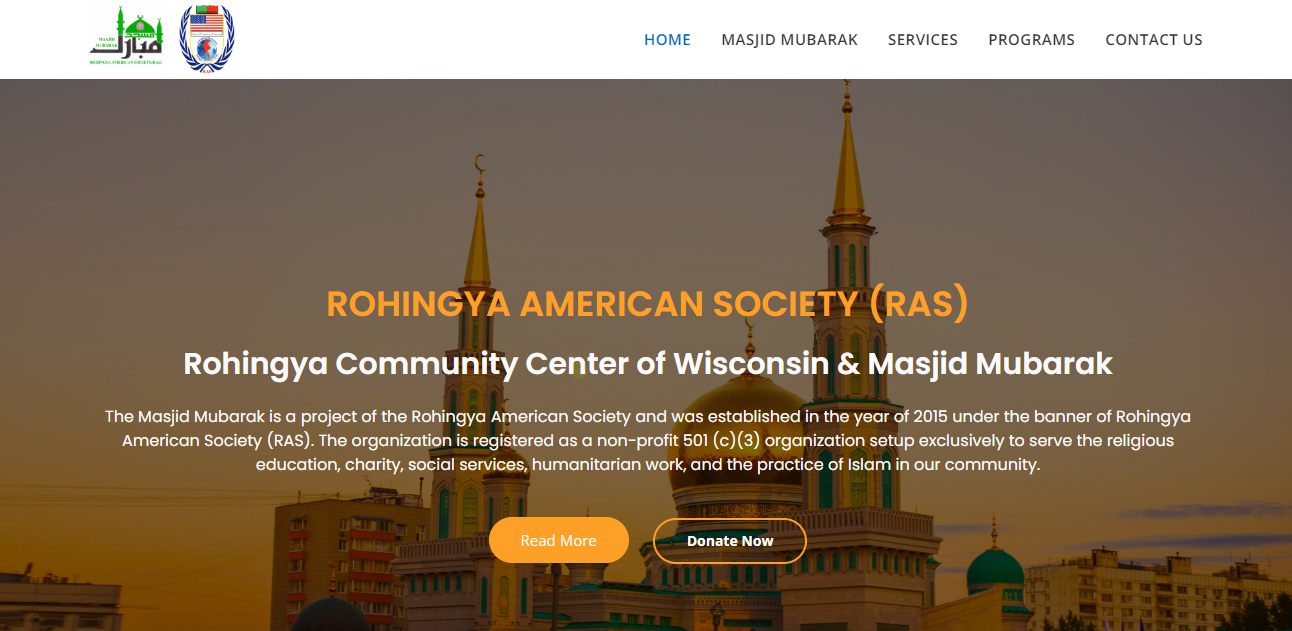Select PROGRAMS in the navigation bar
This screenshot has width=1292, height=631.
pyautogui.click(x=1031, y=40)
